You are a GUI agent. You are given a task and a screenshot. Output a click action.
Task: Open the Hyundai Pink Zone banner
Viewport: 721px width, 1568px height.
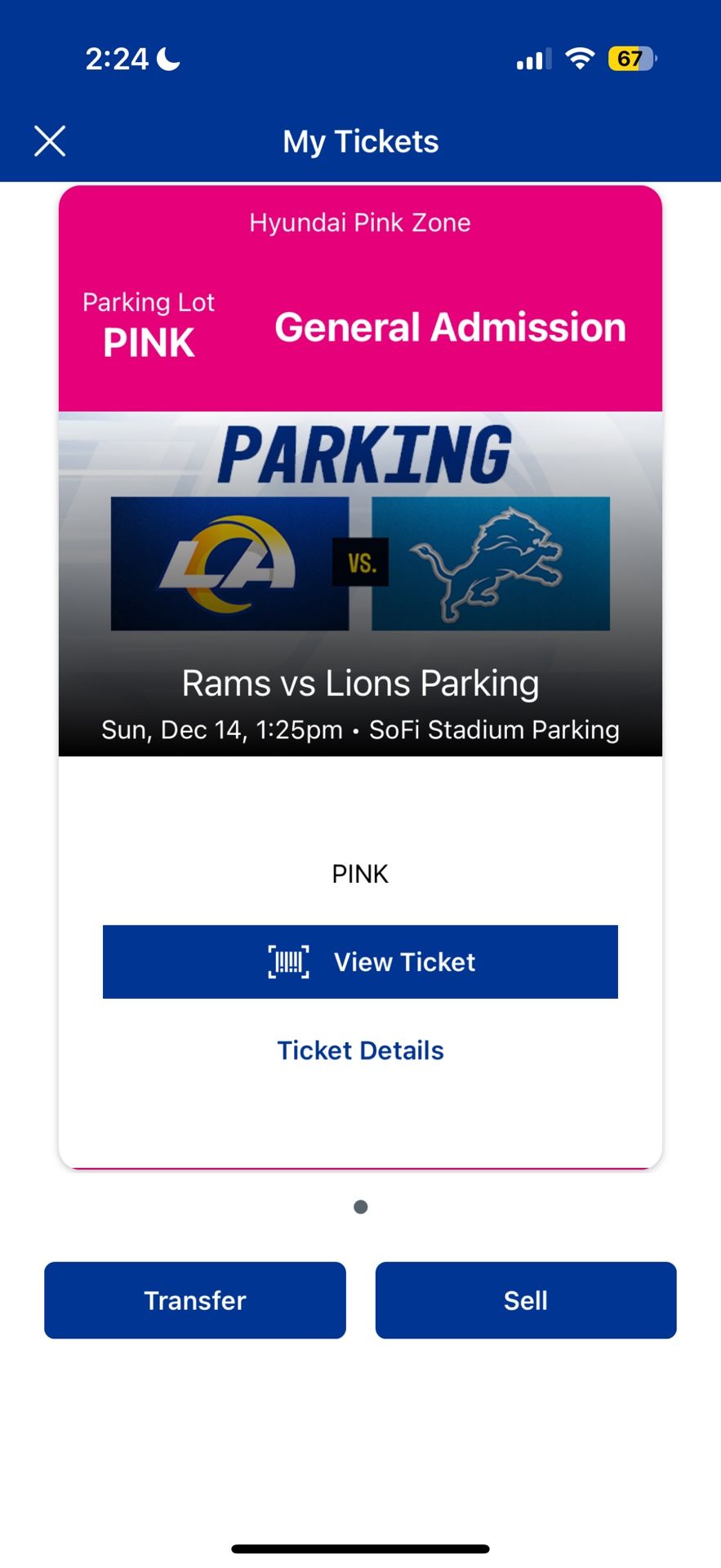(x=360, y=222)
